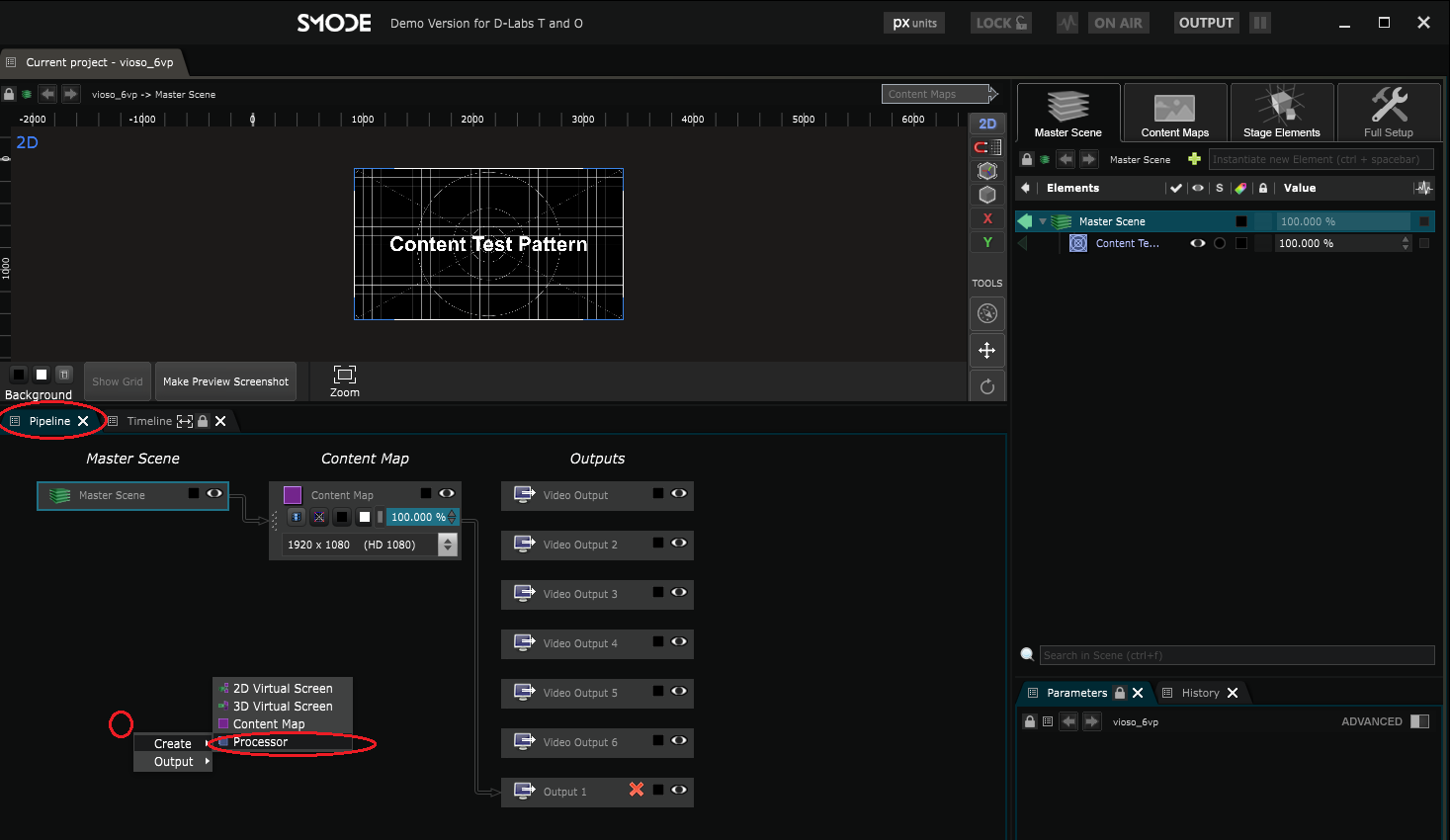Toggle eye on Output 1 node
The height and width of the screenshot is (840, 1450).
coord(679,790)
